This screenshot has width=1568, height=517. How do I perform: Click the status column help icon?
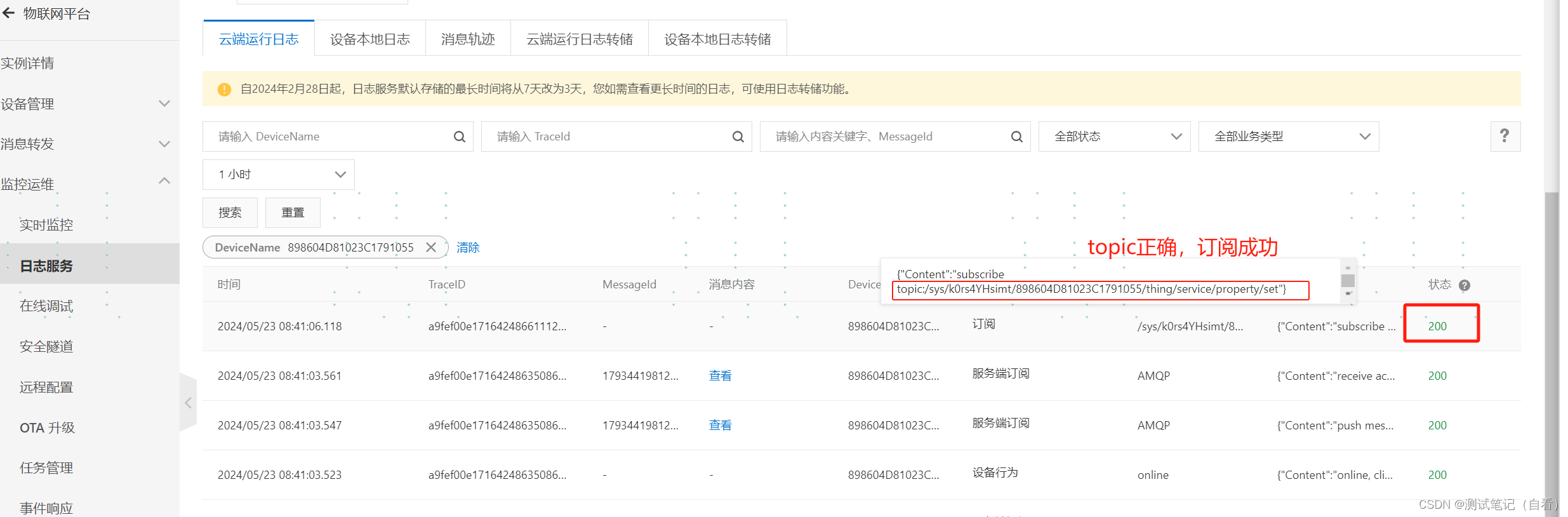[x=1465, y=285]
